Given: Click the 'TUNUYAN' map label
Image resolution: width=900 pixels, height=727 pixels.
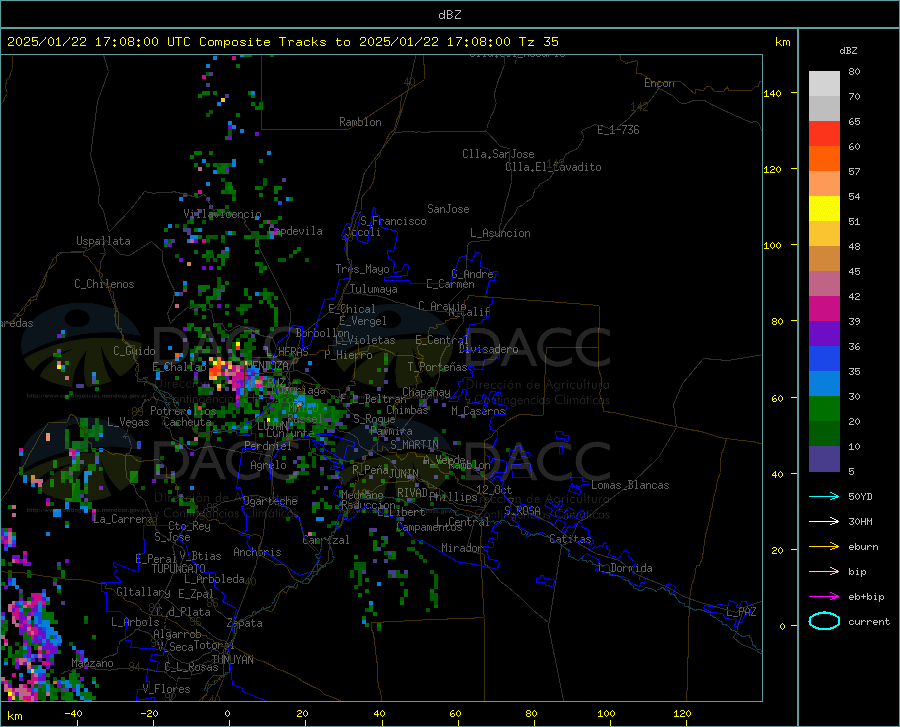Looking at the screenshot, I should 232,660.
